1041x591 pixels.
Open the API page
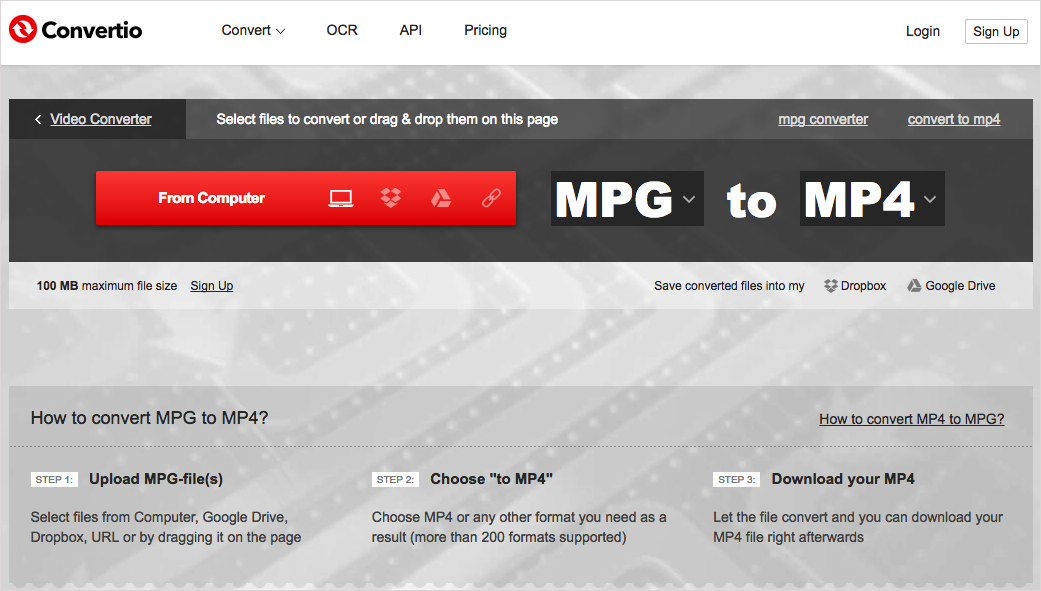click(411, 31)
